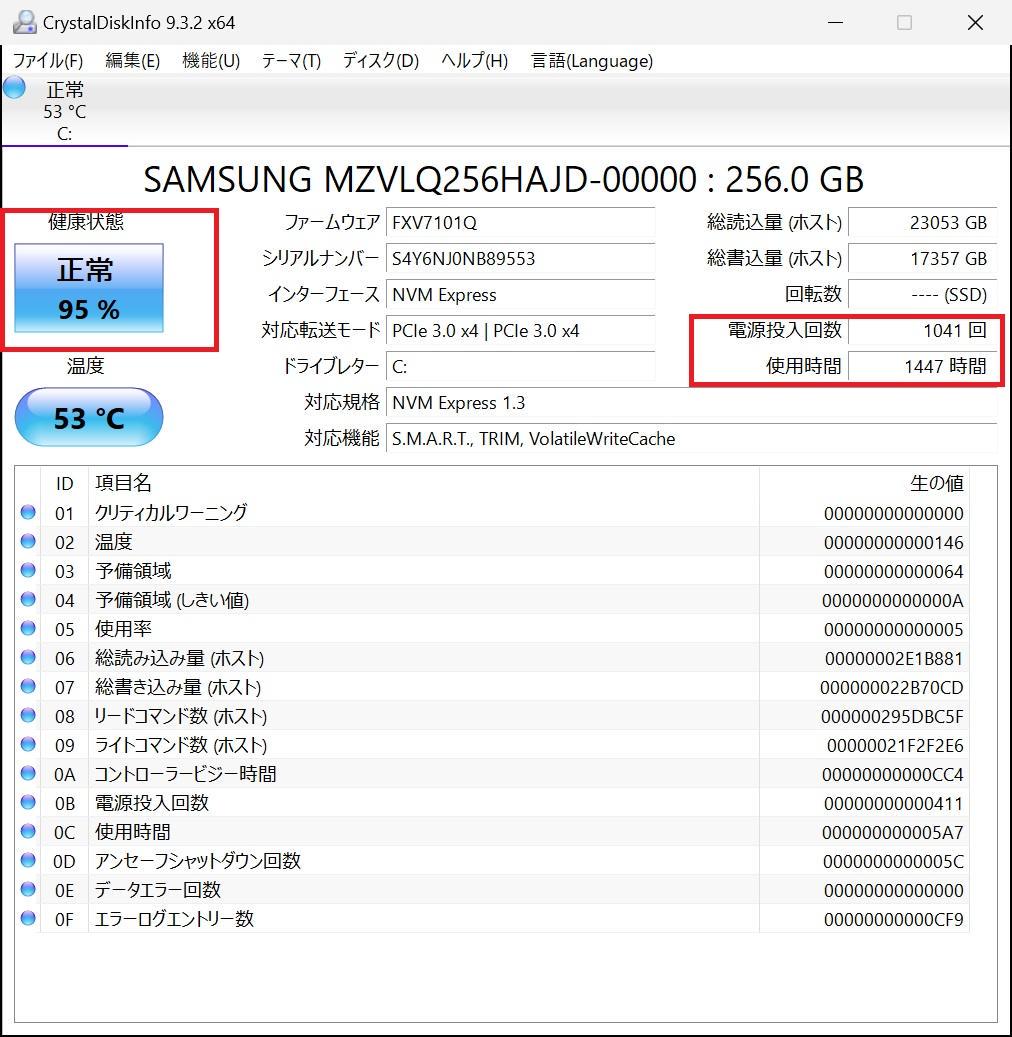The image size is (1012, 1037).
Task: Open the 機能(U) menu
Action: (210, 61)
